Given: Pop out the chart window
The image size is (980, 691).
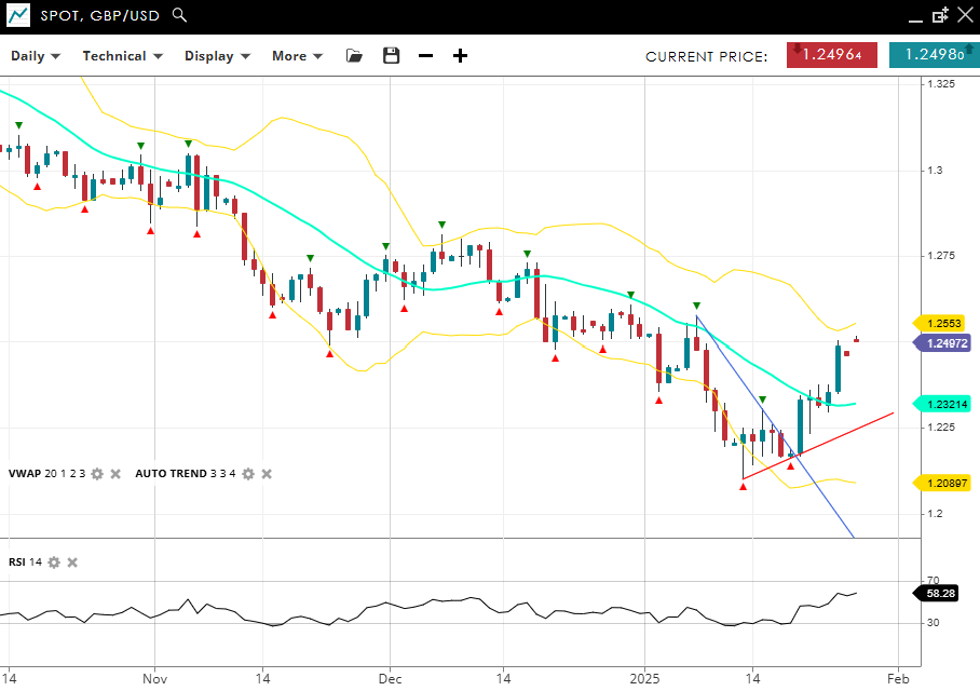Looking at the screenshot, I should tap(940, 15).
